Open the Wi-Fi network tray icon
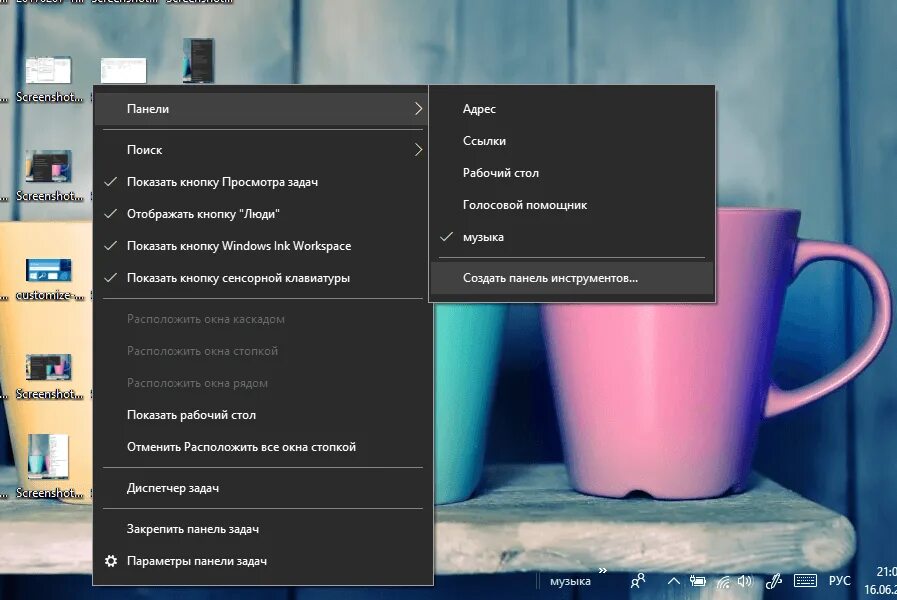897x600 pixels. pyautogui.click(x=723, y=582)
